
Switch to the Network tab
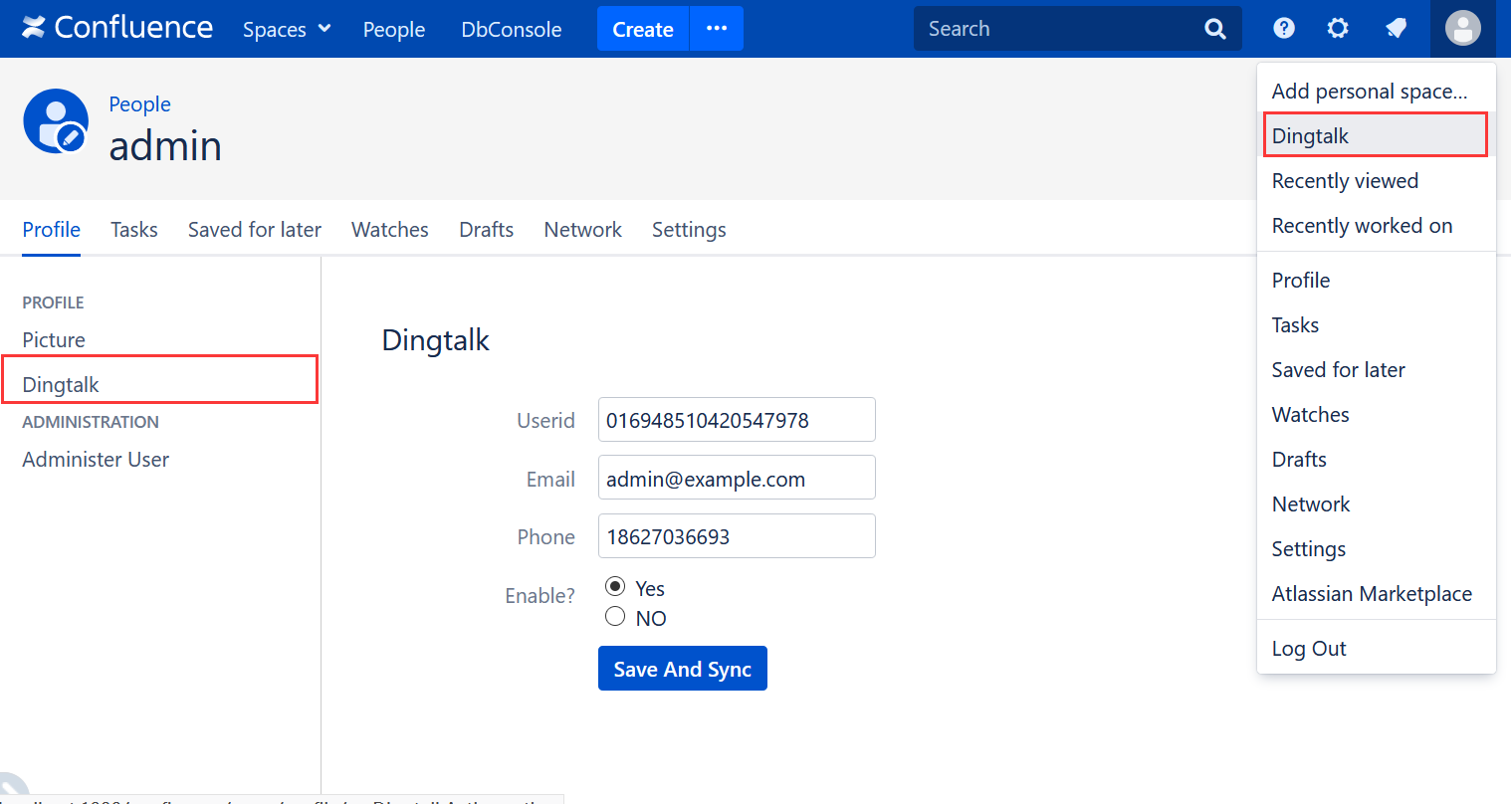tap(583, 230)
